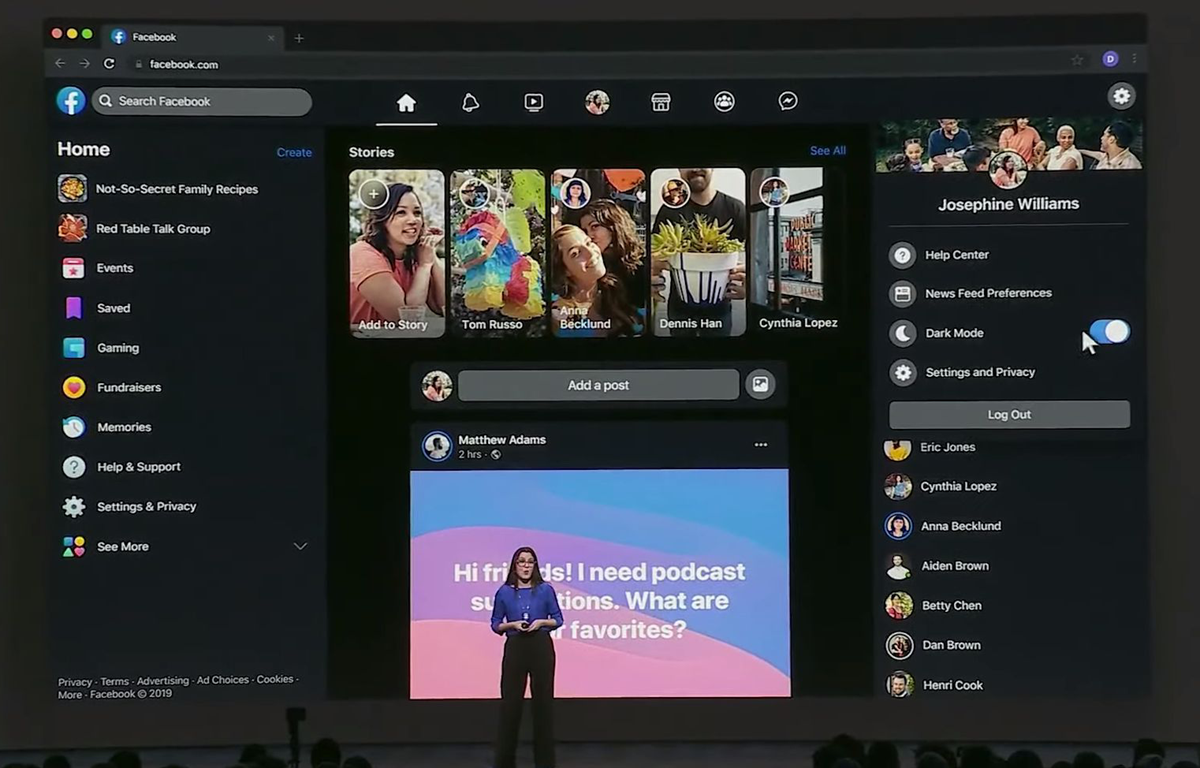Click See All stories link
This screenshot has width=1200, height=768.
click(x=827, y=151)
